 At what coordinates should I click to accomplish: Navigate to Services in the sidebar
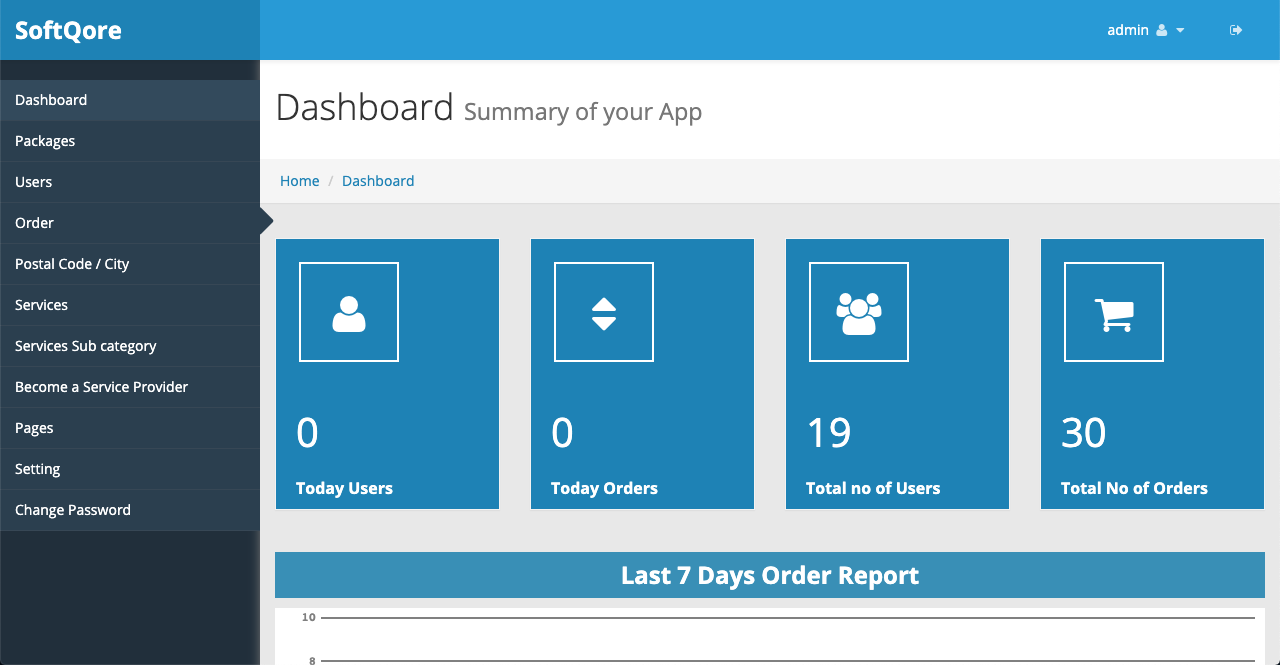click(x=130, y=305)
